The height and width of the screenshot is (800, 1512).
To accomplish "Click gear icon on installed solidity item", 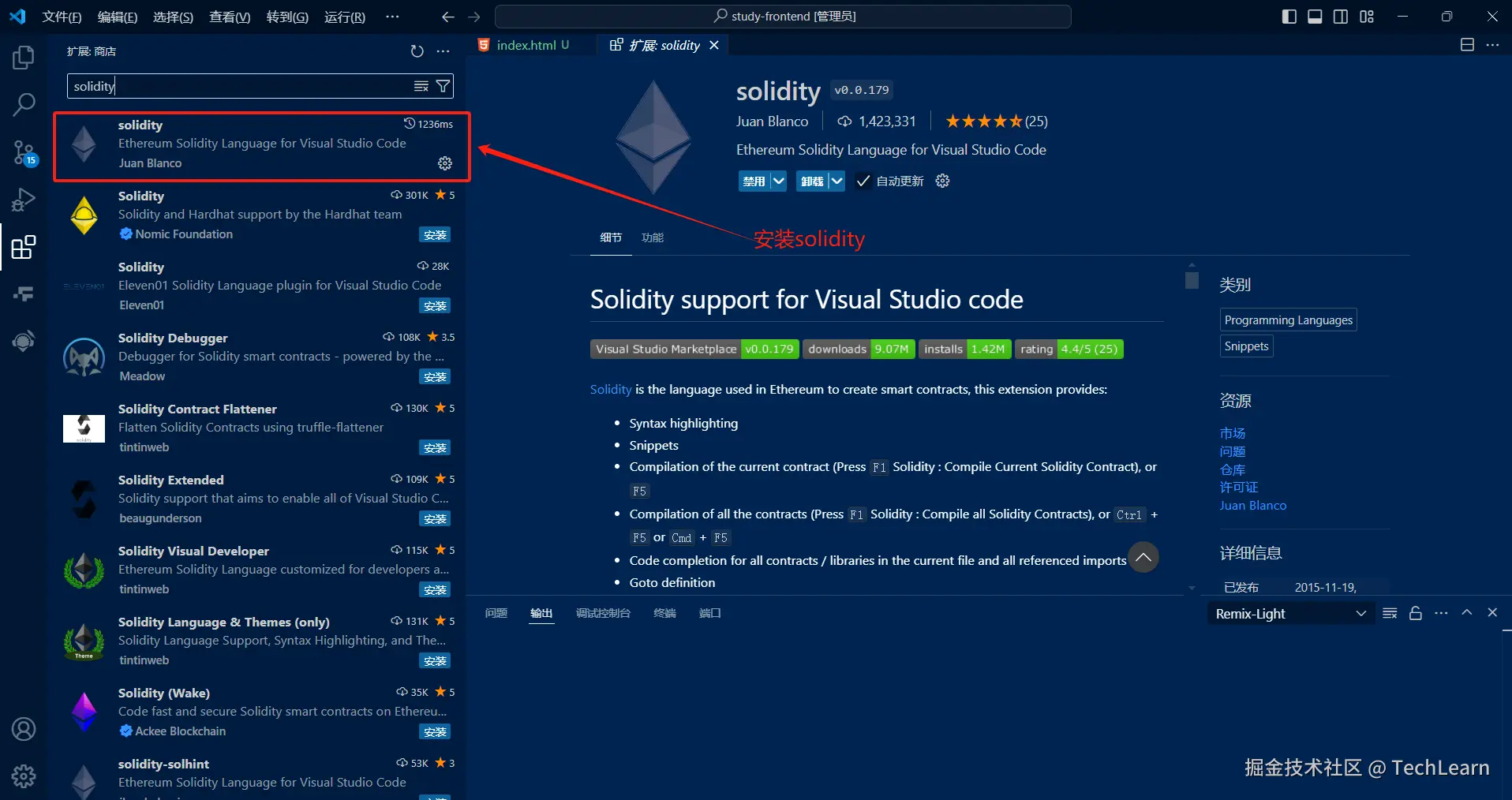I will pyautogui.click(x=445, y=163).
